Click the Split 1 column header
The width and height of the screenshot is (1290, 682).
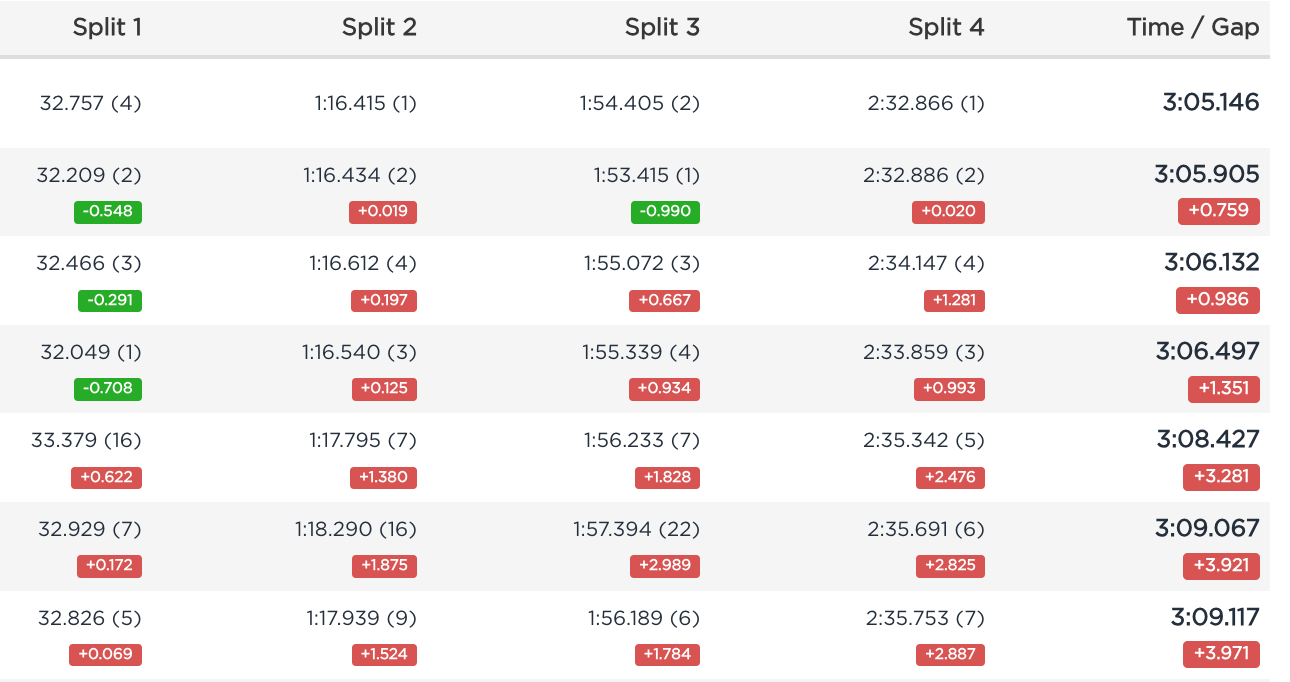click(107, 28)
